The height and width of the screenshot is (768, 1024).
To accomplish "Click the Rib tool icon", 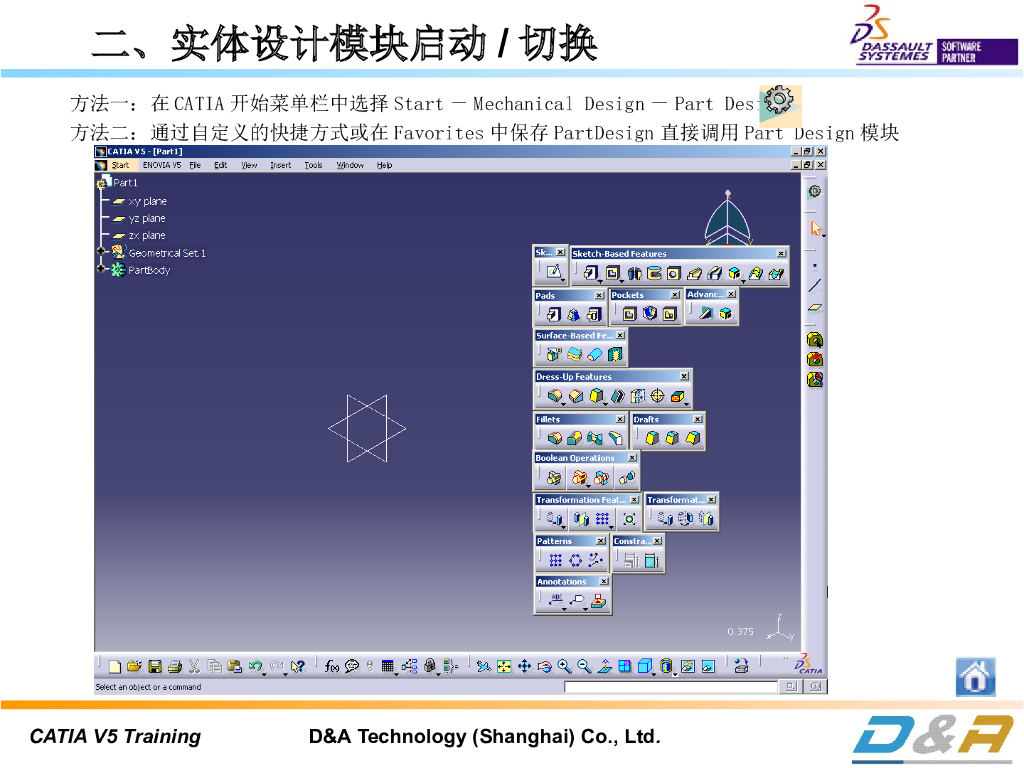I will point(695,274).
